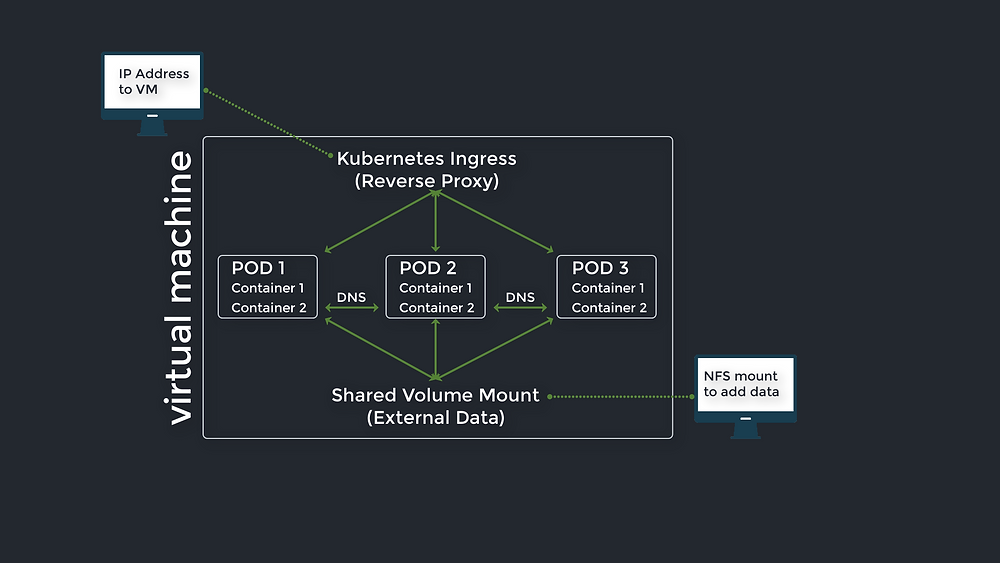Click the '(External Data)' label
This screenshot has height=563, width=1000.
tap(436, 418)
